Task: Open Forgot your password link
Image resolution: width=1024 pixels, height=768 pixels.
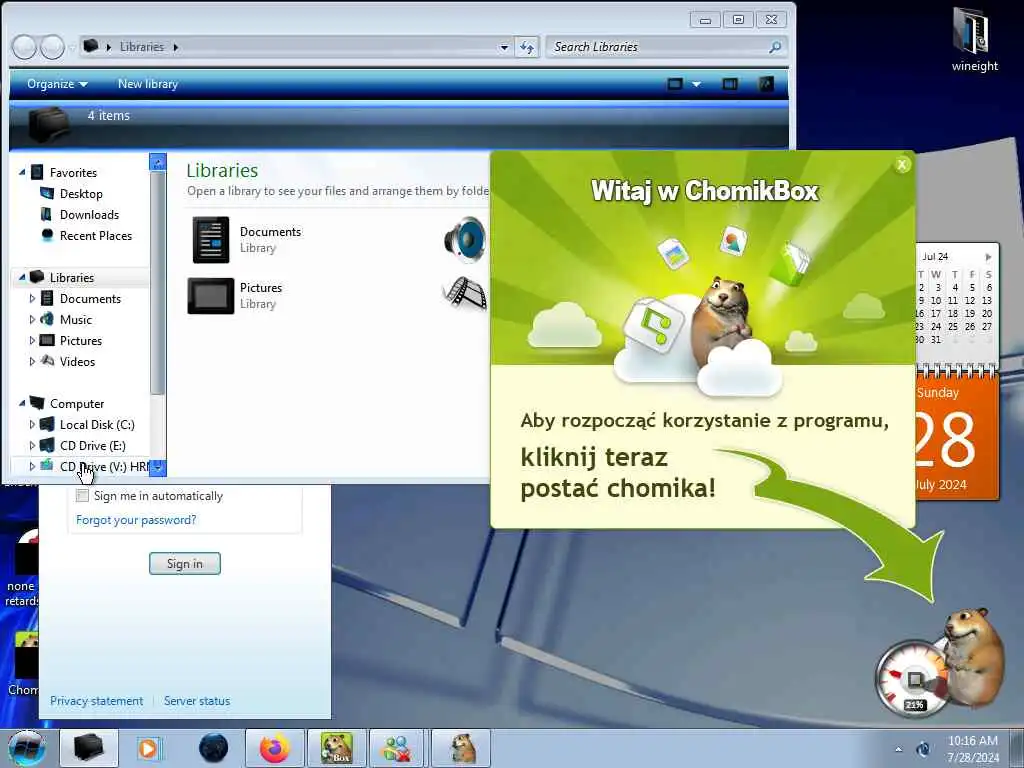Action: pos(136,520)
